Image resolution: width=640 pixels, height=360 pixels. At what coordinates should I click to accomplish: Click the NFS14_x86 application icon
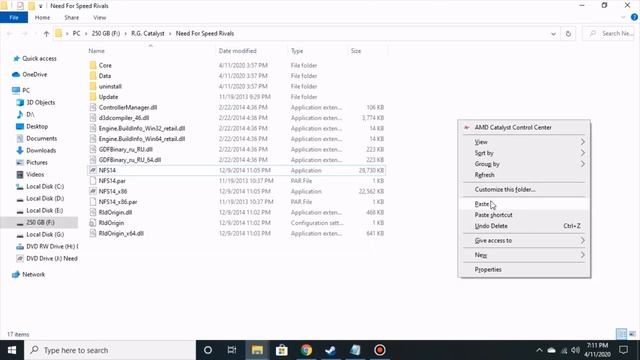click(x=93, y=191)
